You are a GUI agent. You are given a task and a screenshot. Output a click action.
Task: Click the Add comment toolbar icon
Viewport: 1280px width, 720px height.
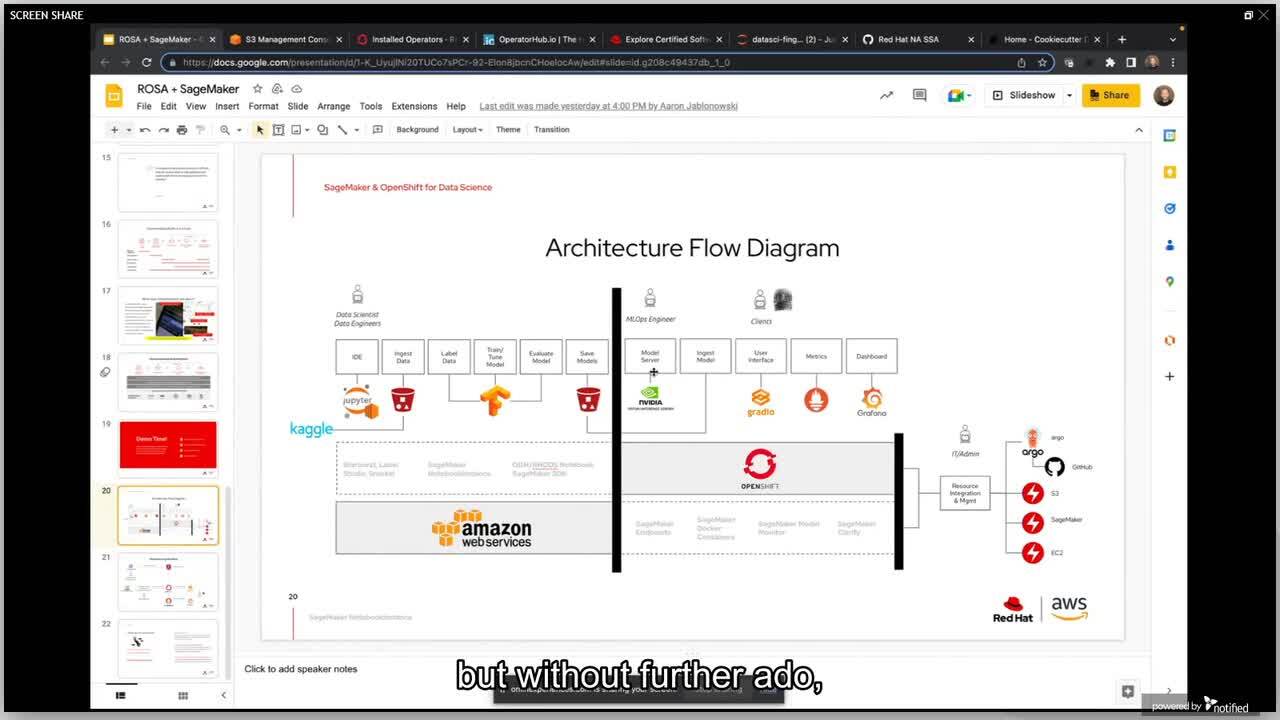tap(377, 130)
